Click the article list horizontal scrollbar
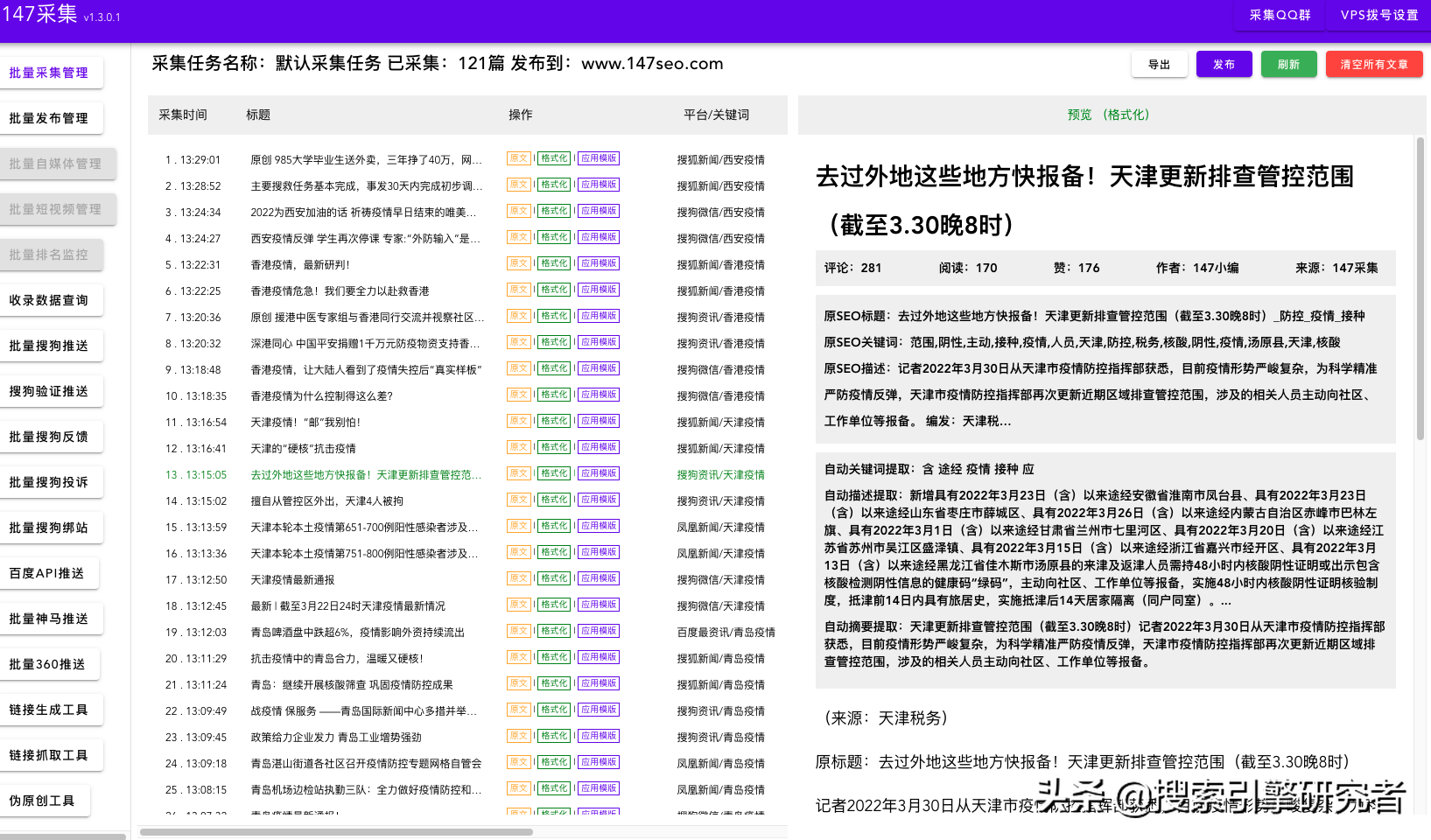Screen dimensions: 1431x840 (336, 832)
